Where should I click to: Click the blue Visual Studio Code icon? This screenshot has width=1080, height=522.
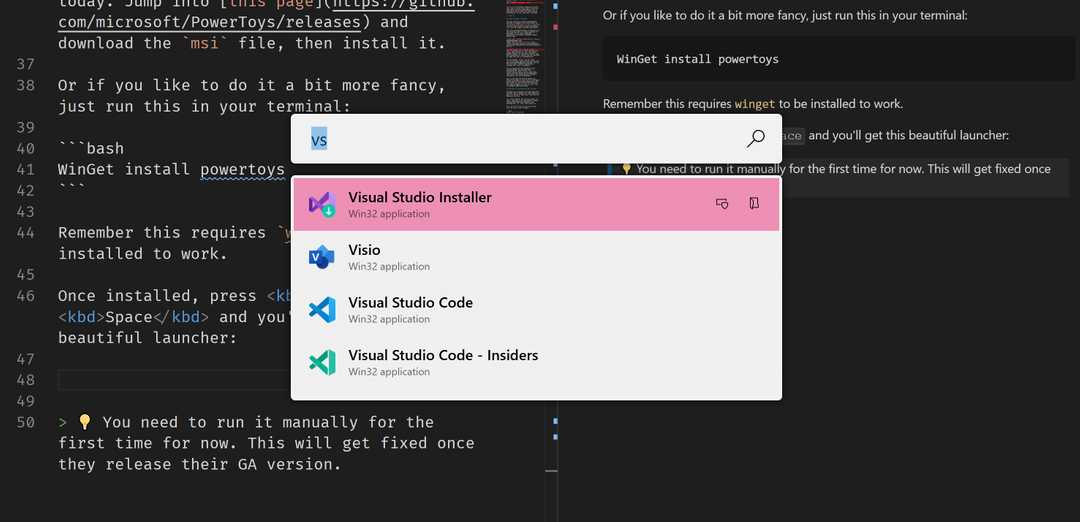tap(322, 310)
